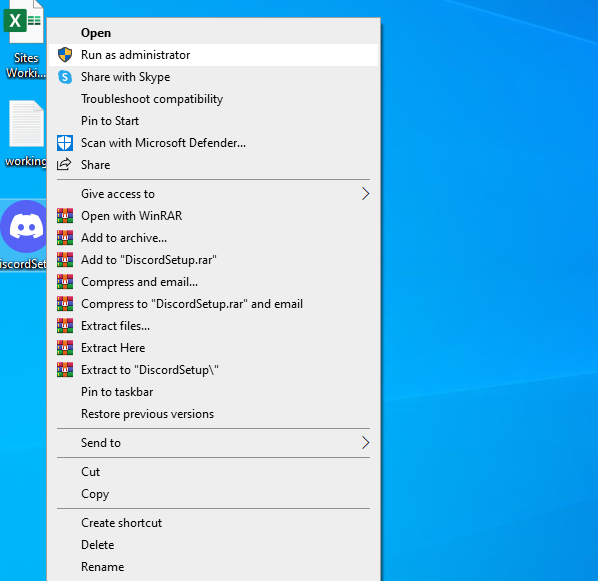
Task: Select Pin to Start
Action: [214, 121]
